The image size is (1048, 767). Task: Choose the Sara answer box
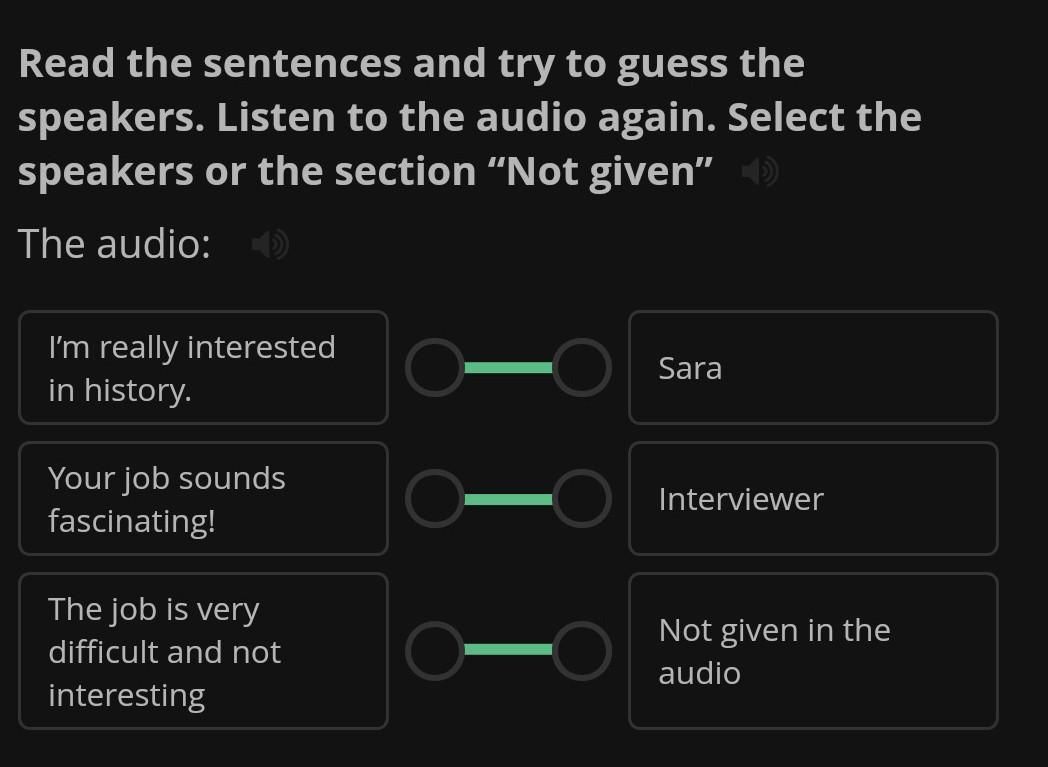click(812, 368)
